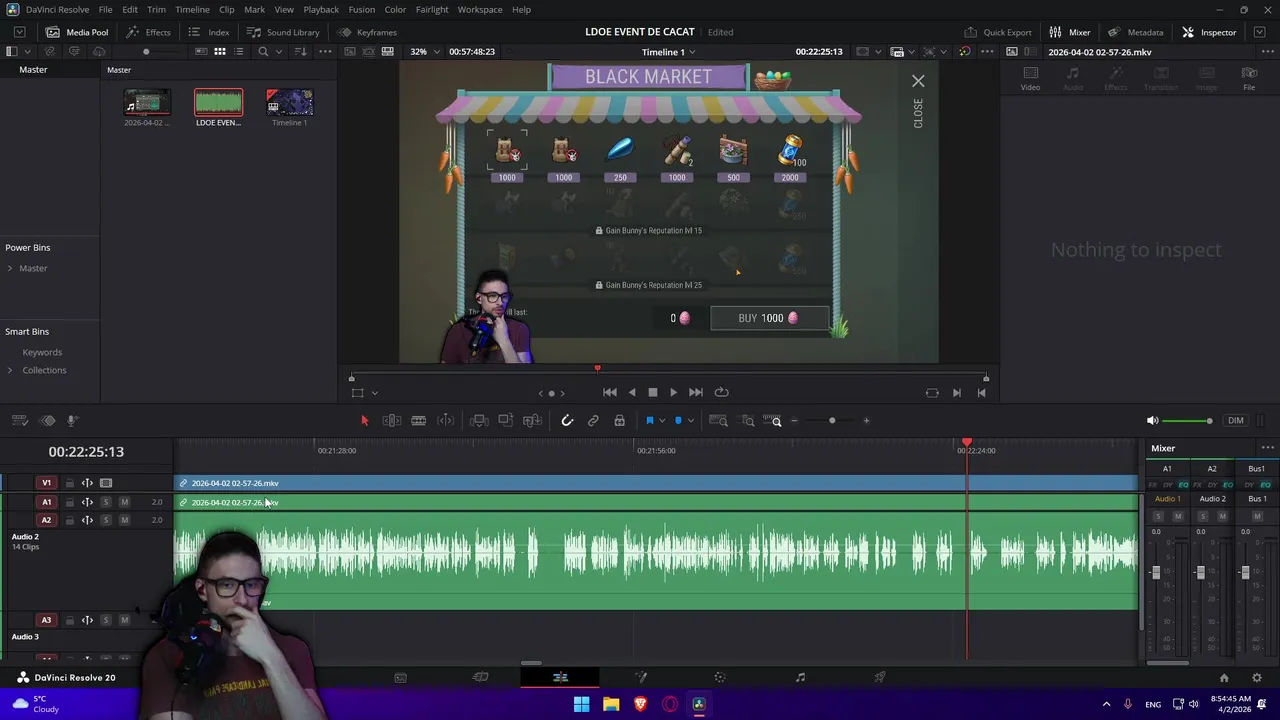Select the Keywords smart bin
Screen dimensions: 1280x720
click(42, 352)
